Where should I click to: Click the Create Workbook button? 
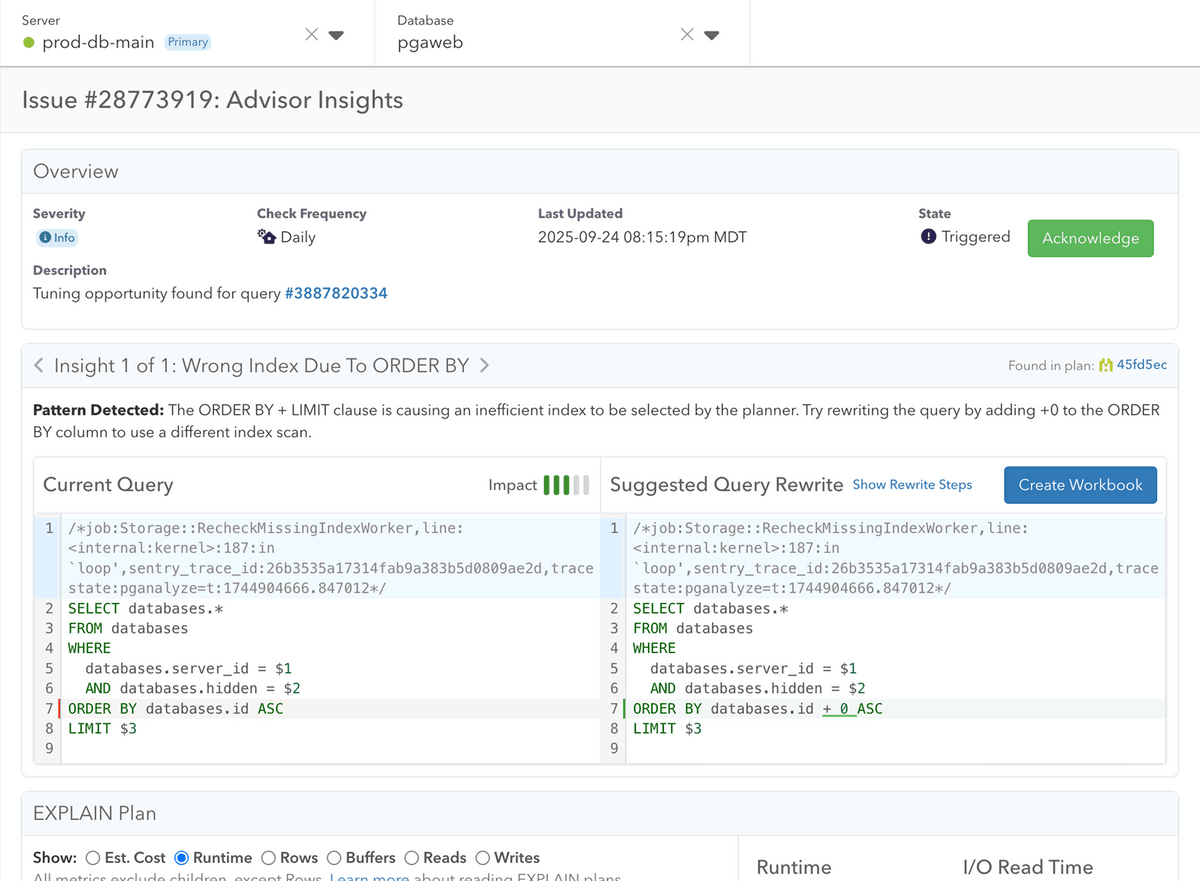[x=1080, y=485]
